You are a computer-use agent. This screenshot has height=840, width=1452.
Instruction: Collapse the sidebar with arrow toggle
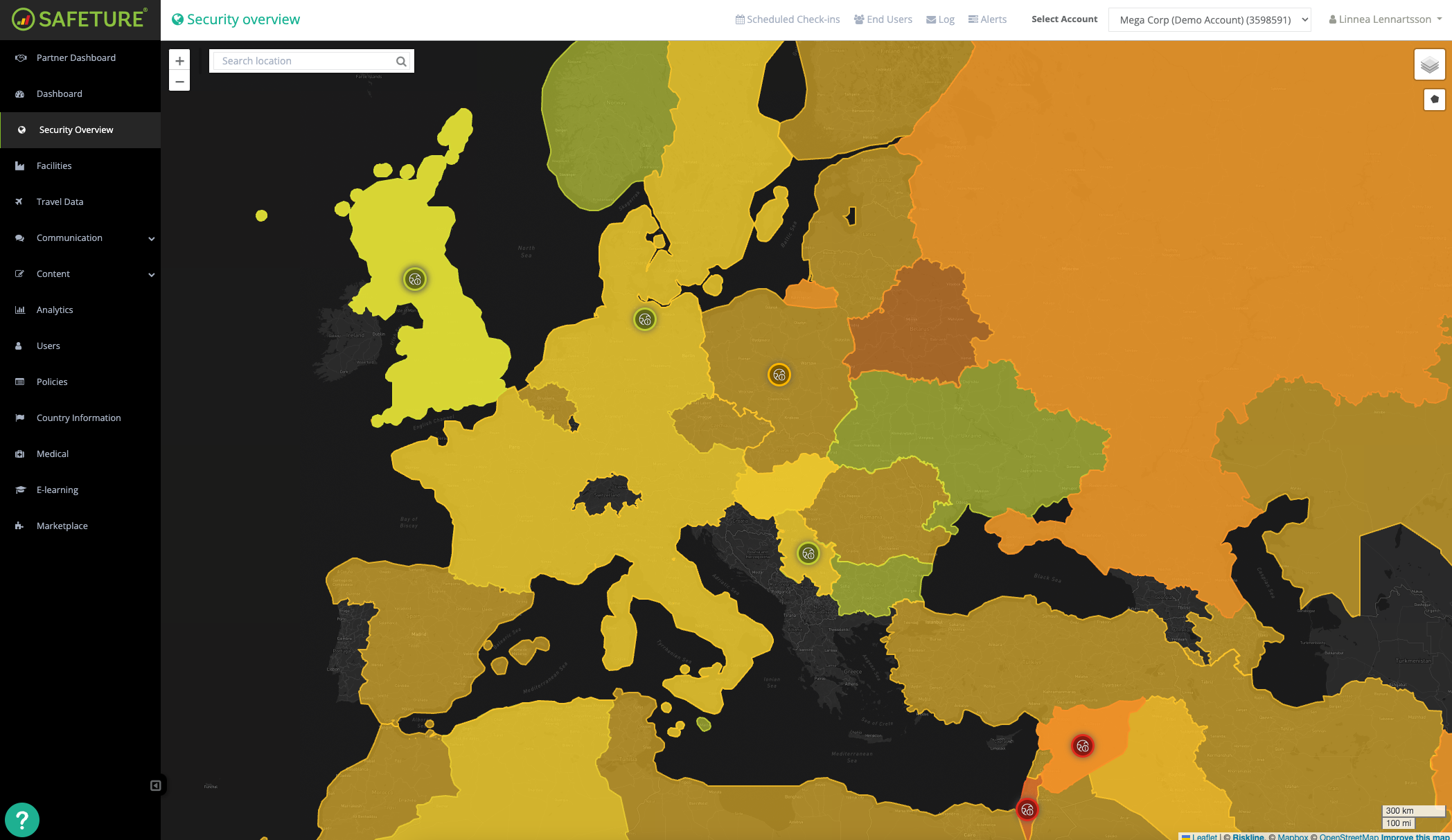(156, 785)
